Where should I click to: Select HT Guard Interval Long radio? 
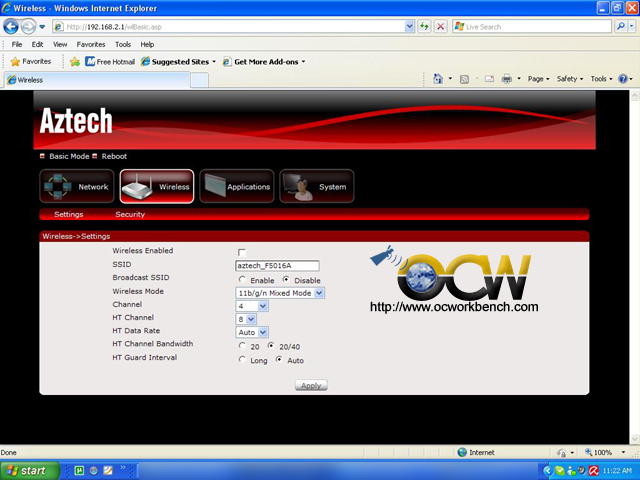242,360
